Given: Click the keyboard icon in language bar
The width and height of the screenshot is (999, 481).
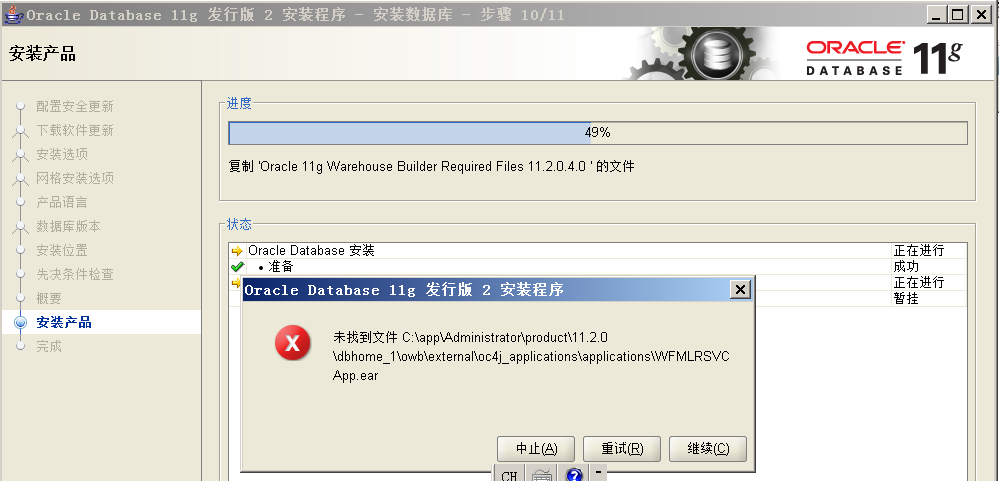Looking at the screenshot, I should pos(542,475).
